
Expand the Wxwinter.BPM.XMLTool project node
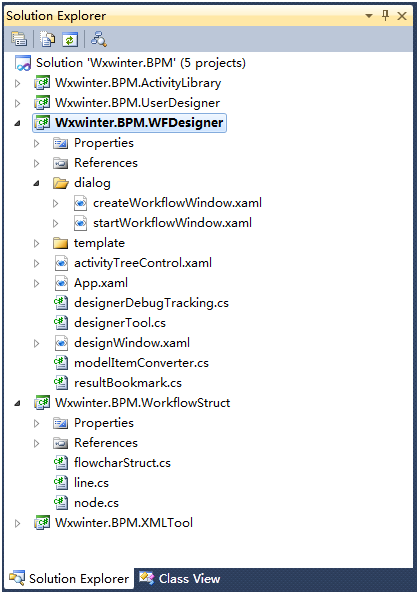(x=17, y=523)
